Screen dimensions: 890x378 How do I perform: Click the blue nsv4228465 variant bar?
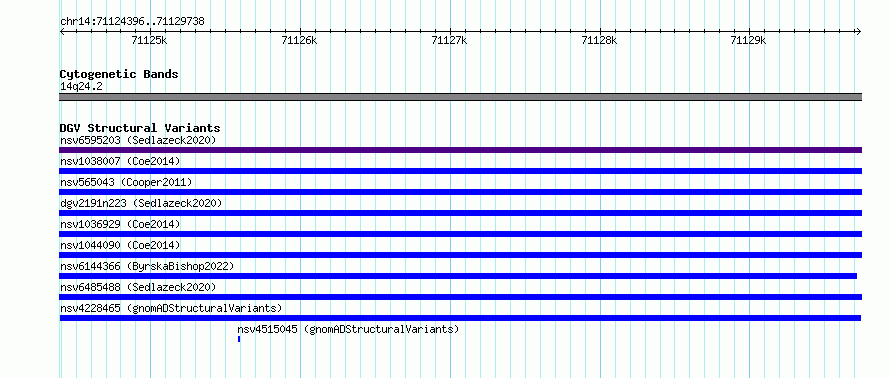pos(460,318)
